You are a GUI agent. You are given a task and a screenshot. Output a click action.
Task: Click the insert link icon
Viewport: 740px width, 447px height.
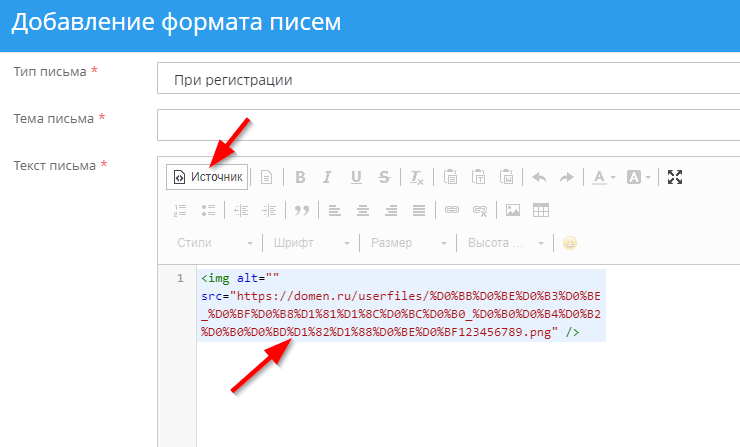tap(452, 210)
